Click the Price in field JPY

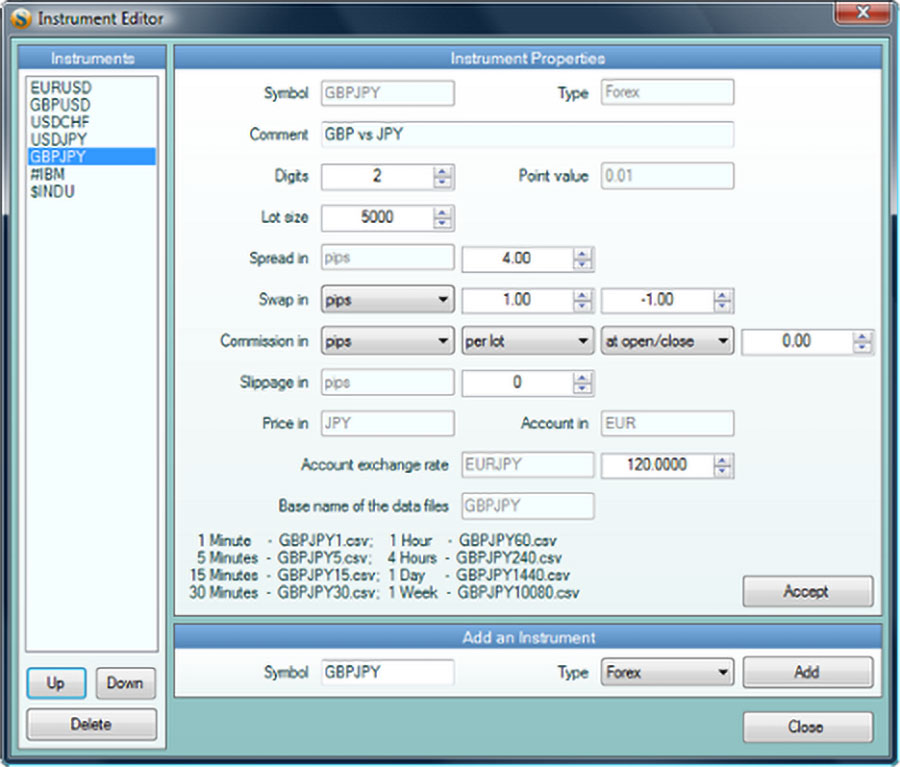[387, 424]
